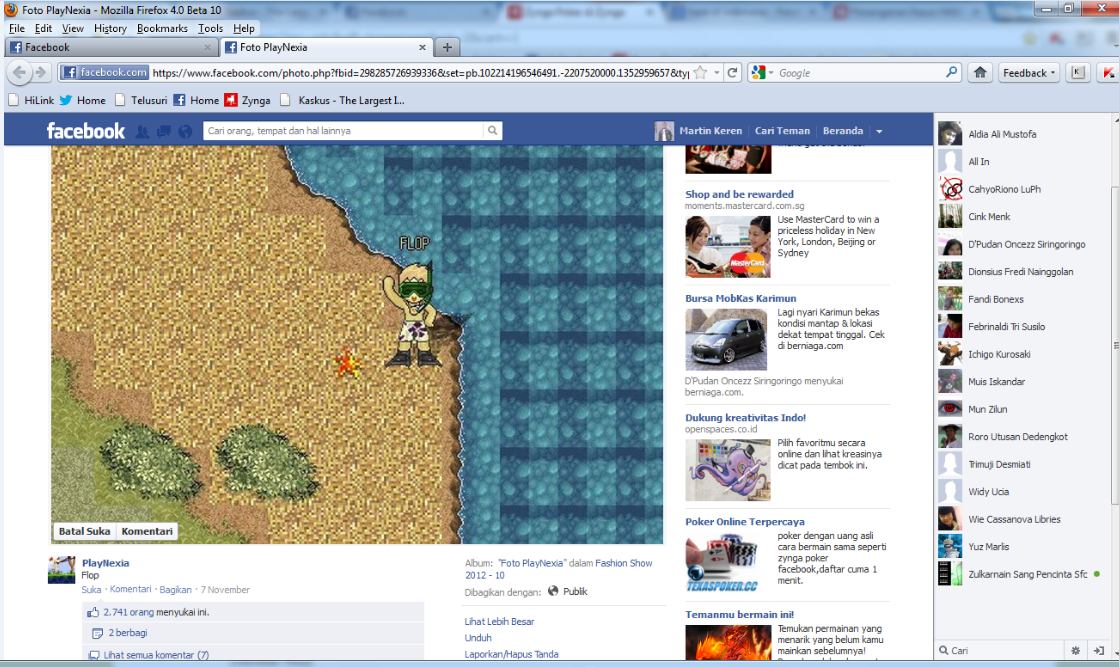Bookmark this page with the star icon

coord(701,73)
